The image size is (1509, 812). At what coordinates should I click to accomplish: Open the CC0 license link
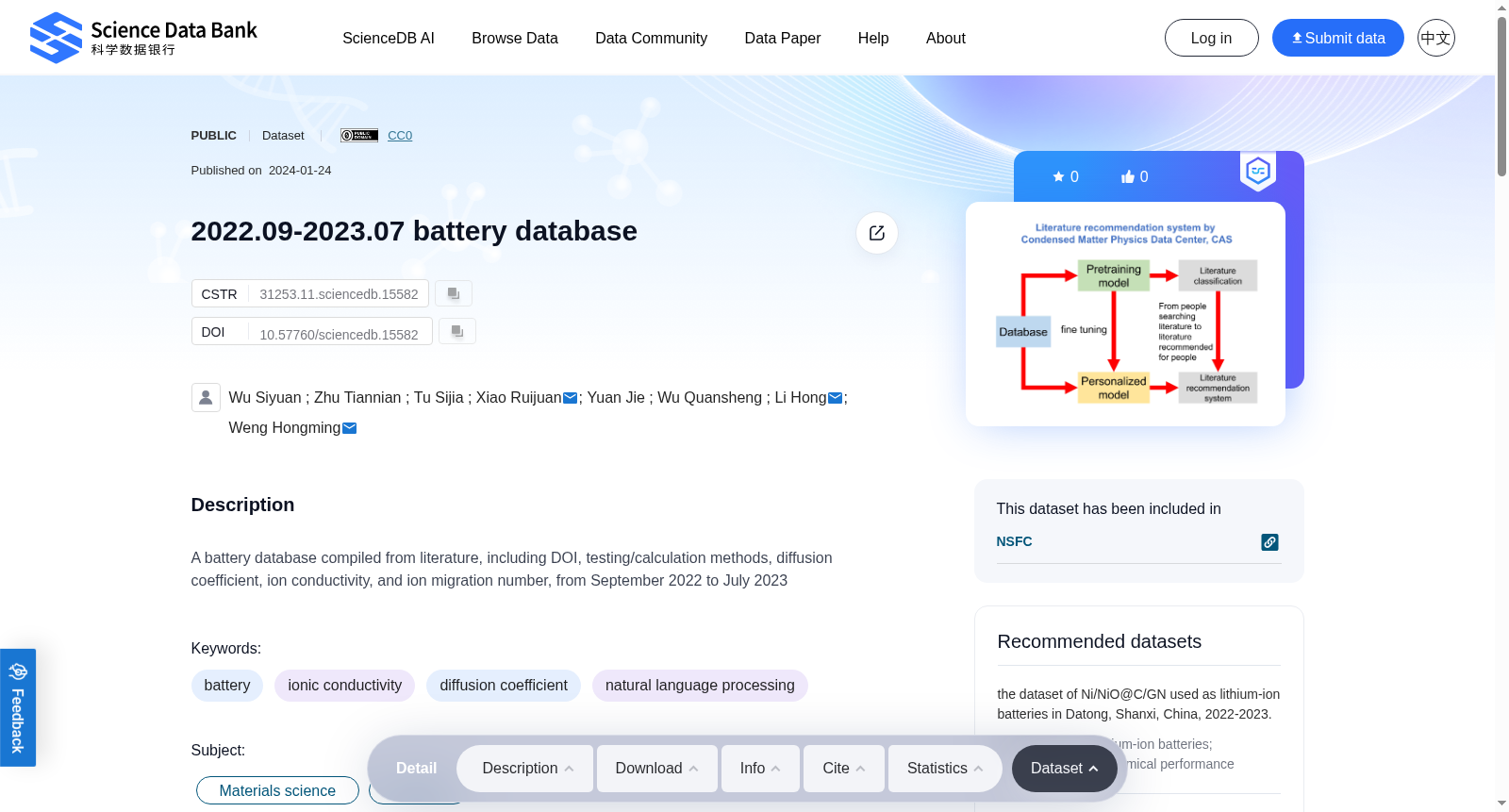(x=400, y=136)
